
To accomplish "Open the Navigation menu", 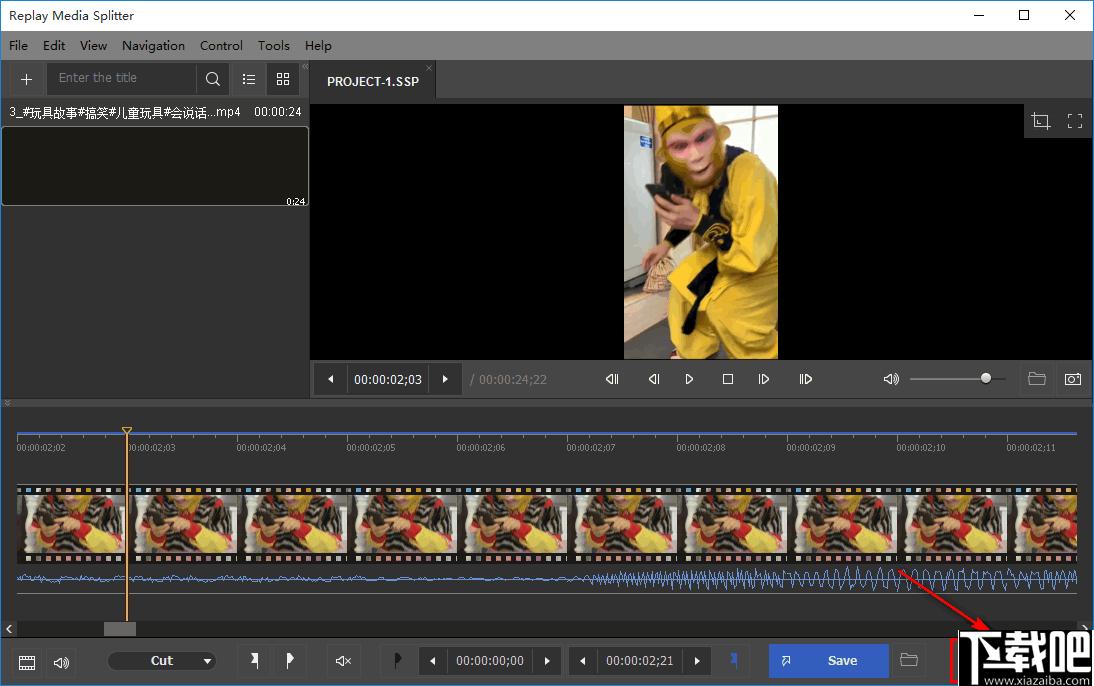I will [153, 45].
